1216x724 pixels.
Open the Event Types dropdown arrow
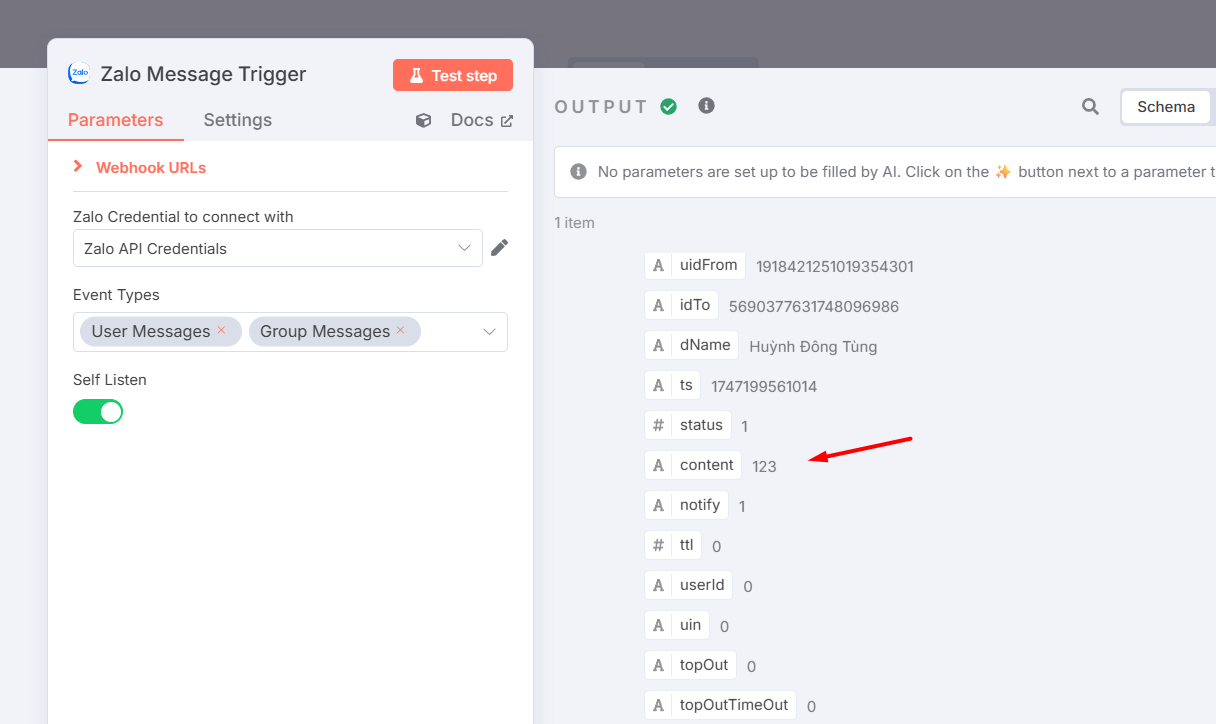click(490, 331)
